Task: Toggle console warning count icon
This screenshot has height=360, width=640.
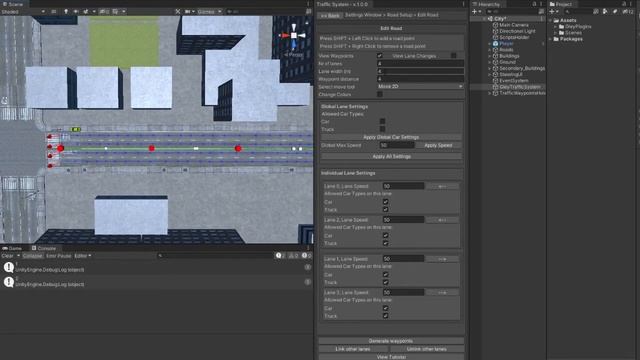Action: pyautogui.click(x=293, y=256)
